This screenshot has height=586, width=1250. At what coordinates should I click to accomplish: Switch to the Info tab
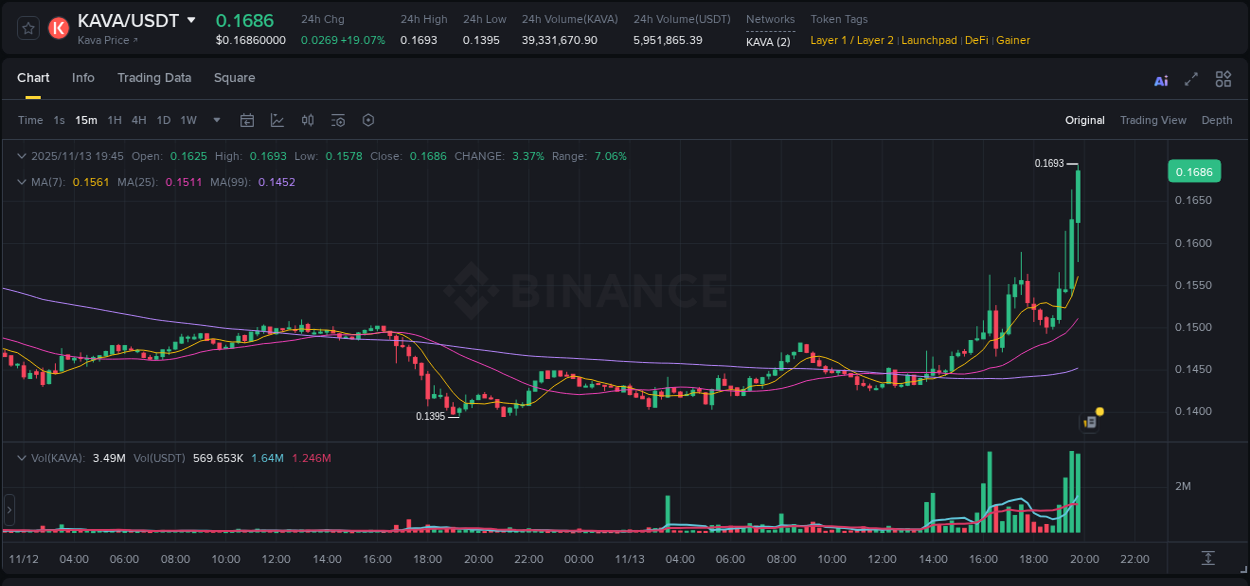pos(83,78)
